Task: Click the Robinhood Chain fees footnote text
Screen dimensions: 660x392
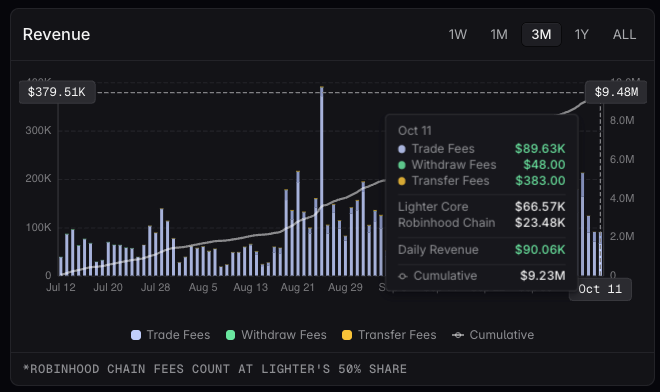Action: (x=215, y=369)
